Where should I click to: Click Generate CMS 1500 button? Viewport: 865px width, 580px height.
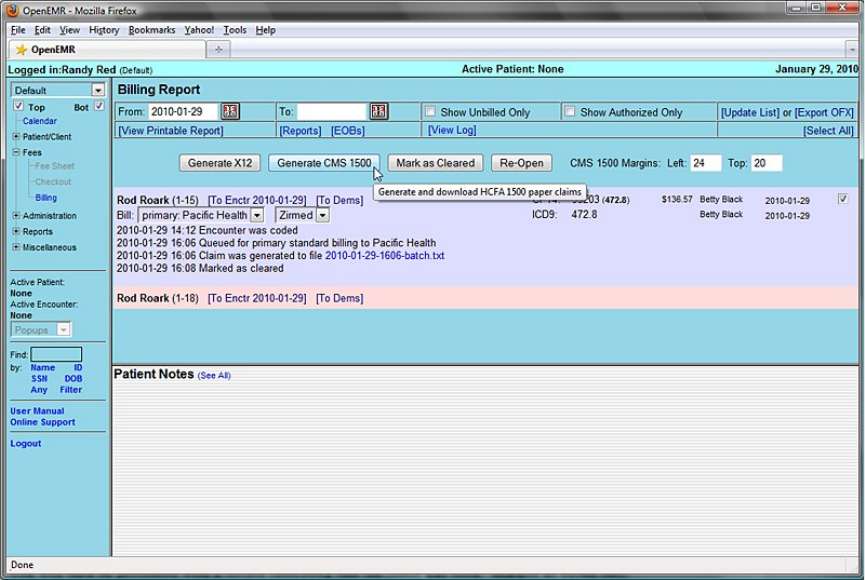(324, 163)
